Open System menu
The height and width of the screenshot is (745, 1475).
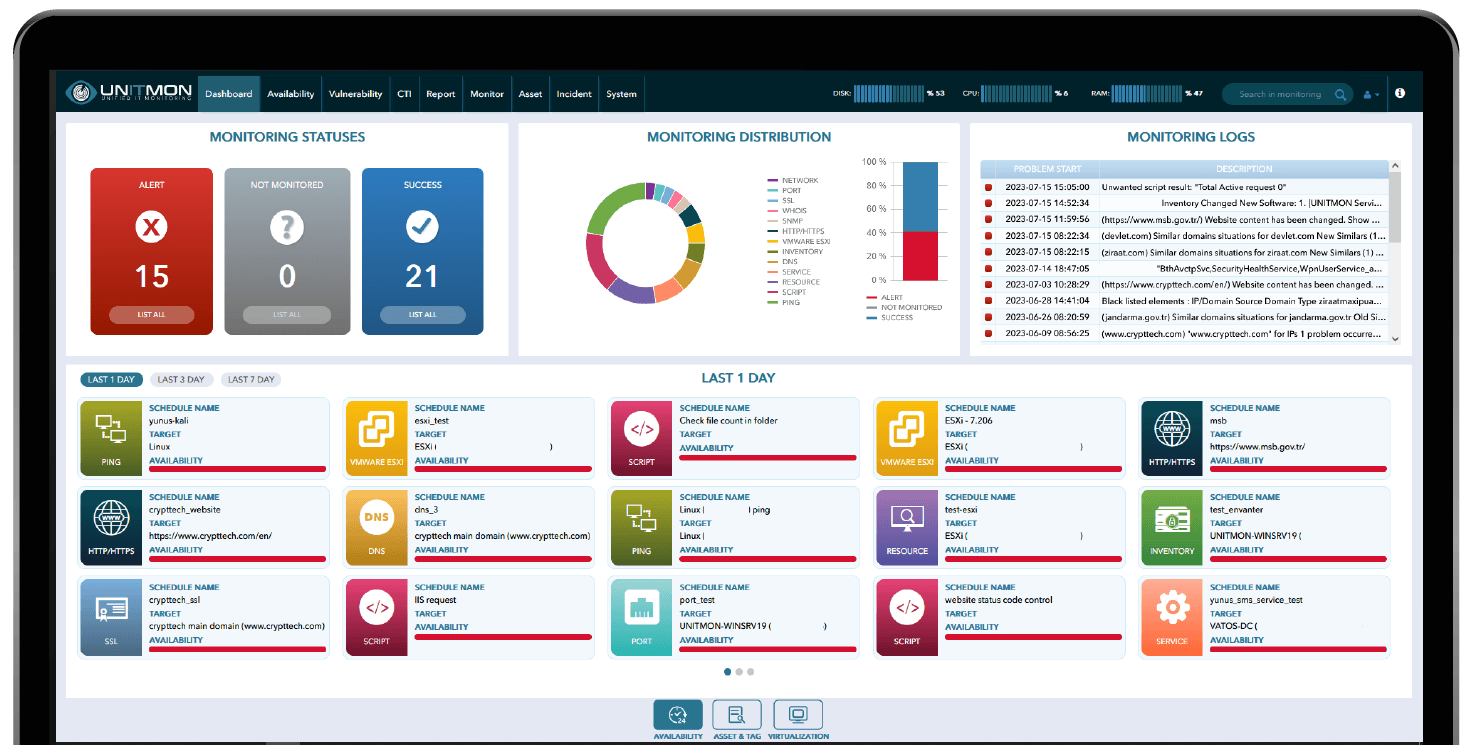tap(621, 94)
